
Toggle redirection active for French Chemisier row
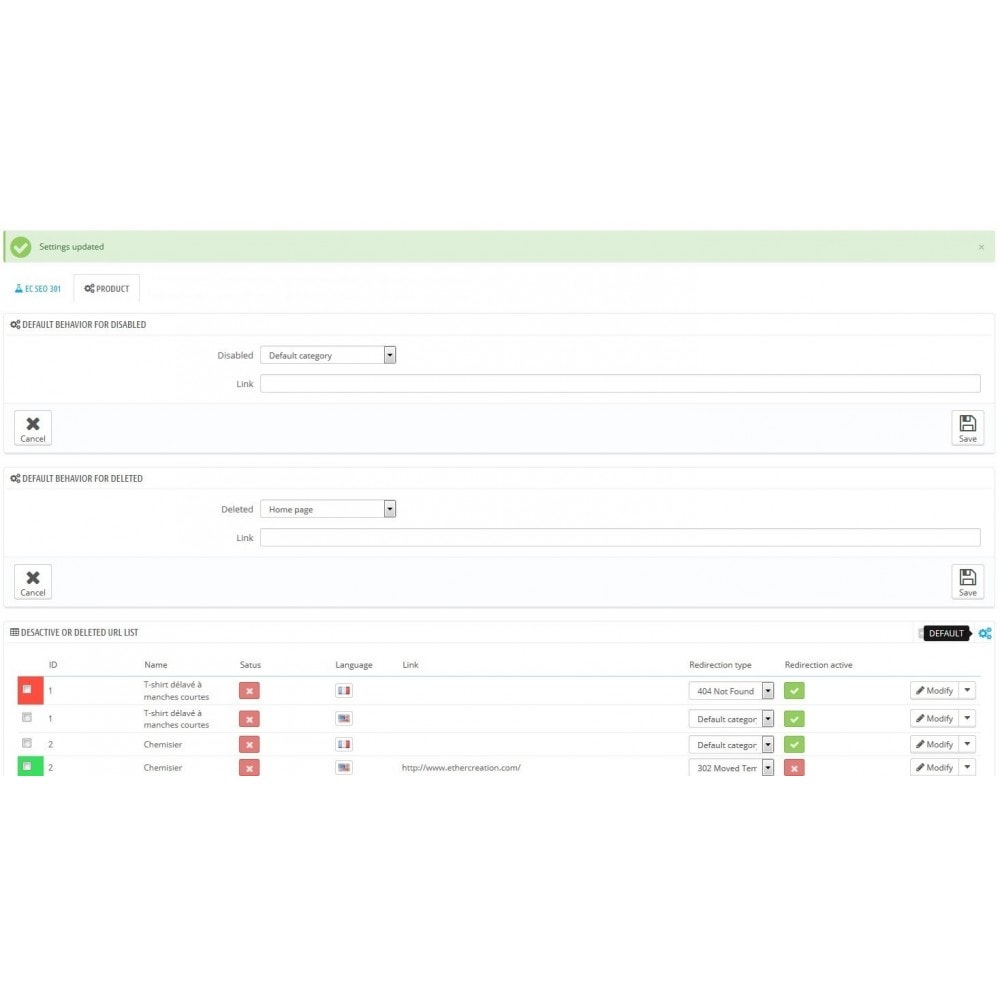(x=794, y=745)
